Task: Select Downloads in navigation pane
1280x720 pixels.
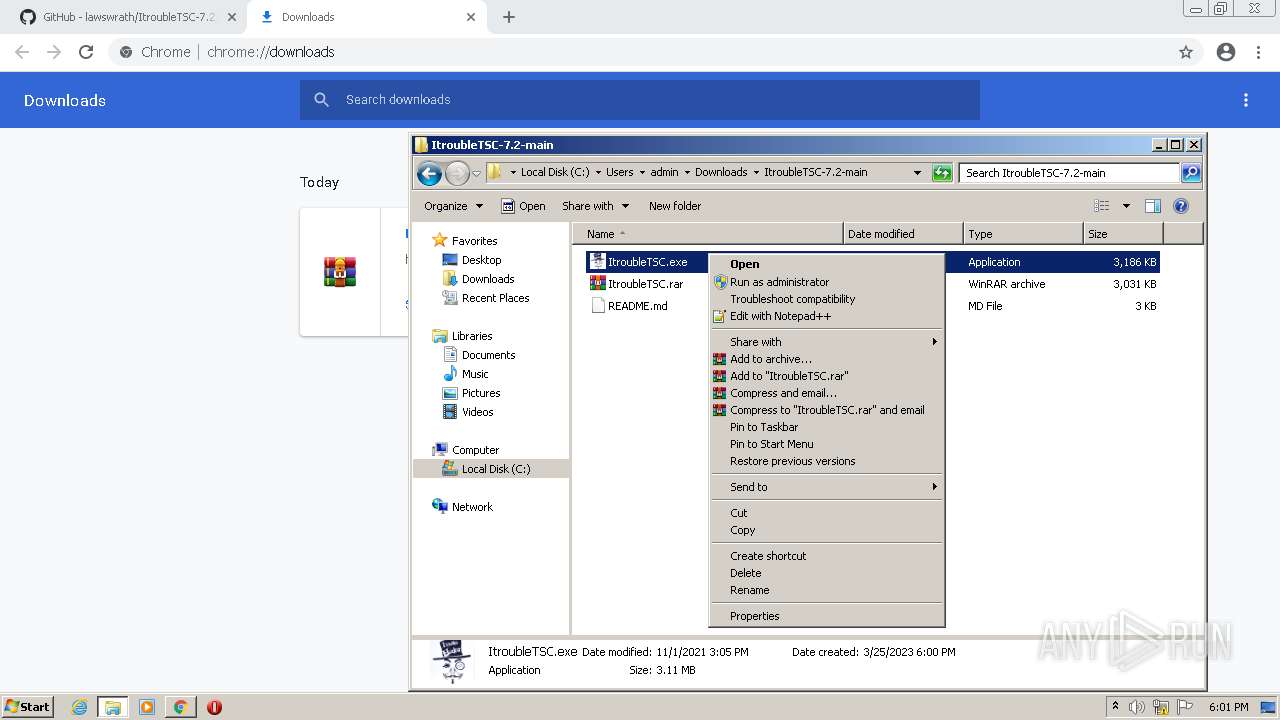Action: coord(478,279)
